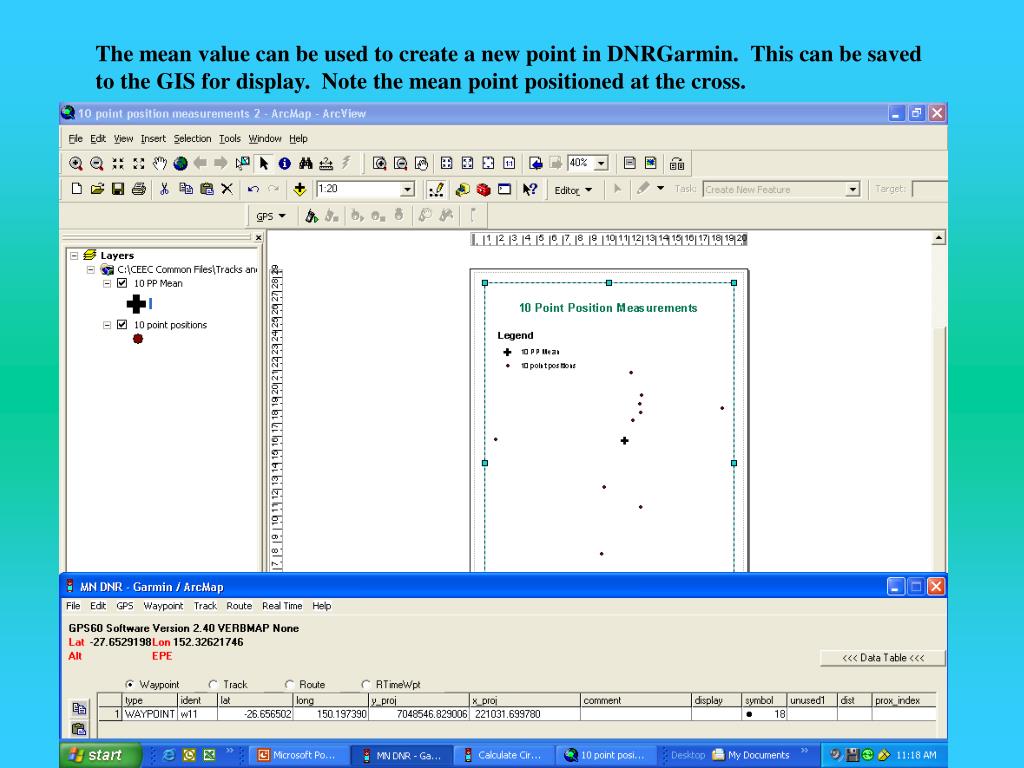
Task: Switch to Calculate Cir... taskbar button
Action: (504, 755)
